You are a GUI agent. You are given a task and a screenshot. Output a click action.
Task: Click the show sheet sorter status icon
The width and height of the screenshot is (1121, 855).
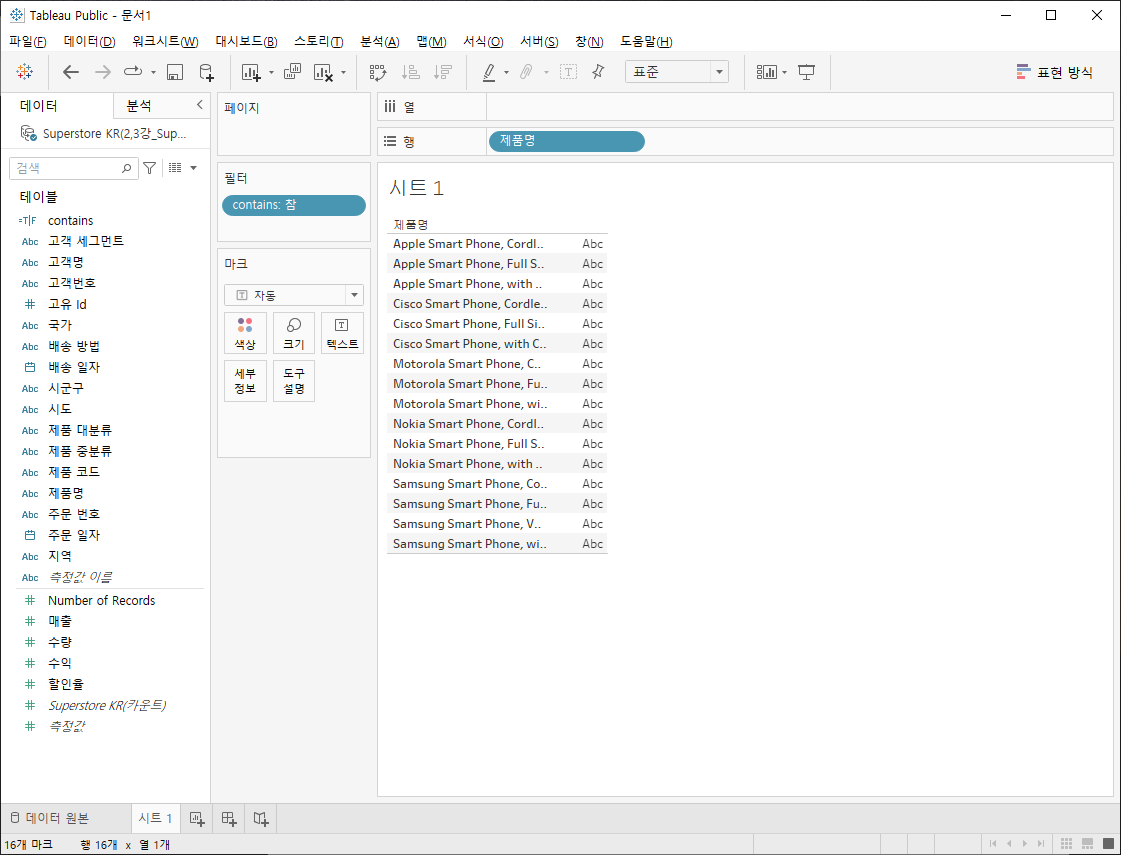click(1066, 844)
